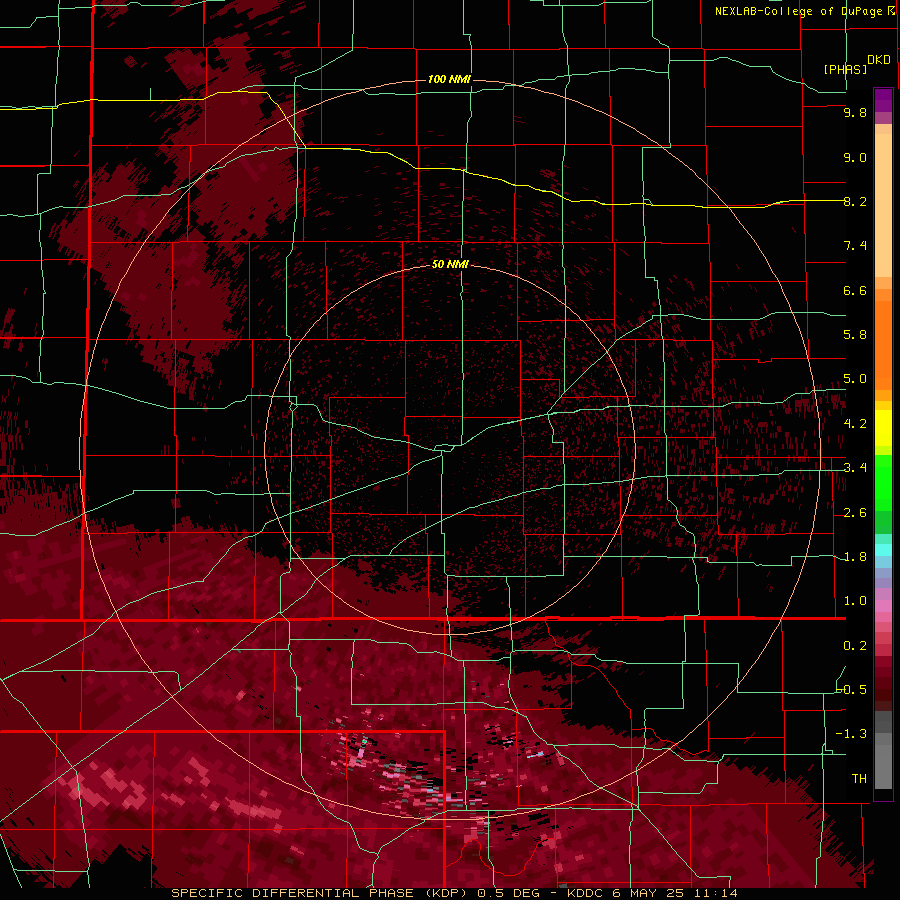Click the 5.0 value on color scale
This screenshot has width=900, height=900.
pos(855,379)
